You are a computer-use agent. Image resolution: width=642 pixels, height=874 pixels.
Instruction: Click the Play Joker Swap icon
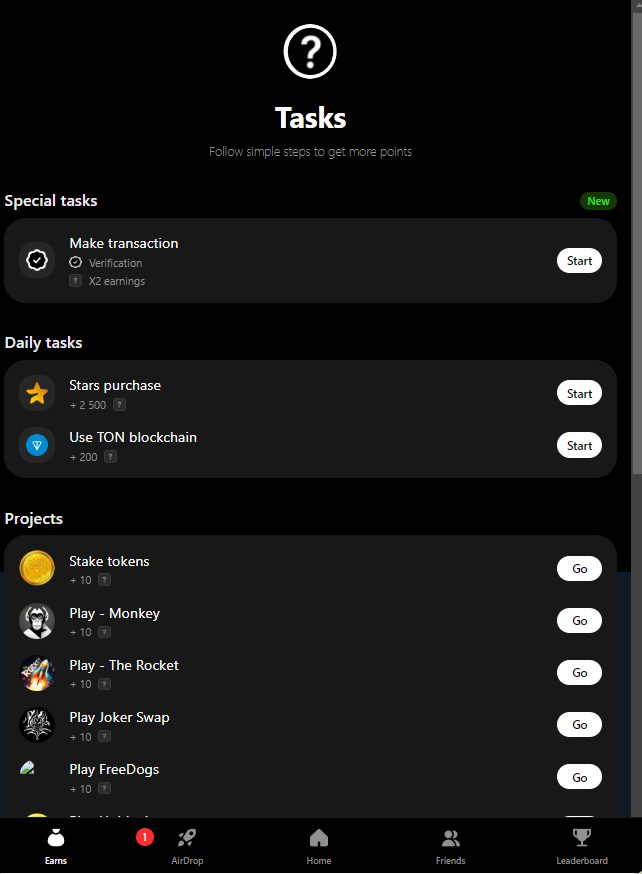point(37,725)
